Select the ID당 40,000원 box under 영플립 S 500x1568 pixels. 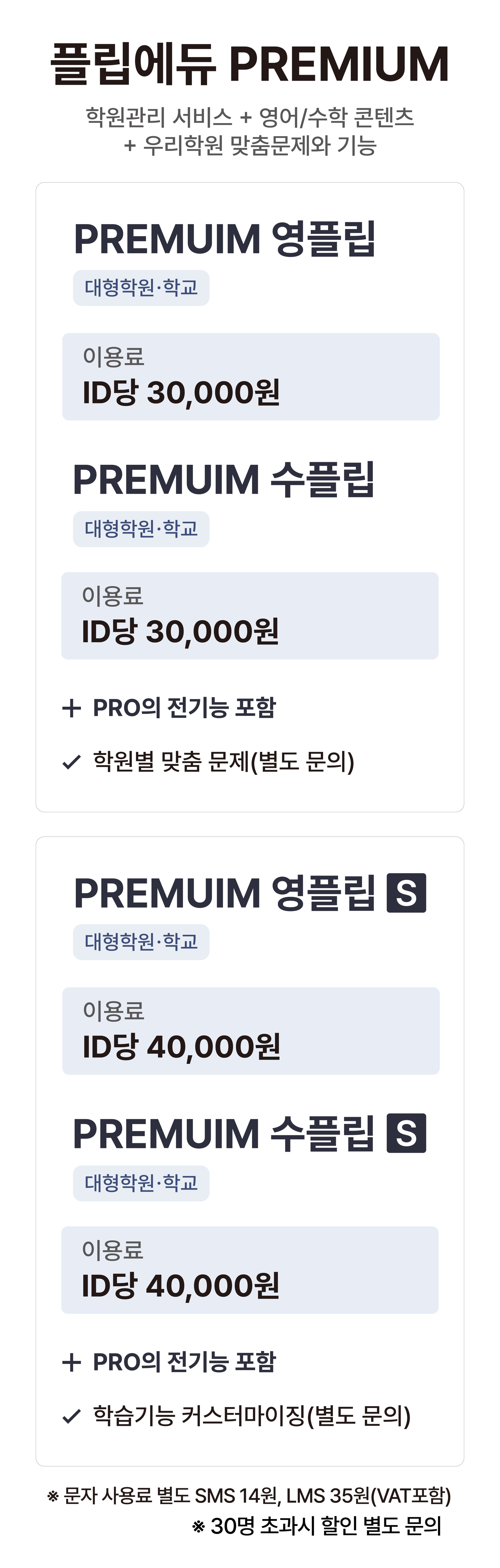pos(251,1031)
